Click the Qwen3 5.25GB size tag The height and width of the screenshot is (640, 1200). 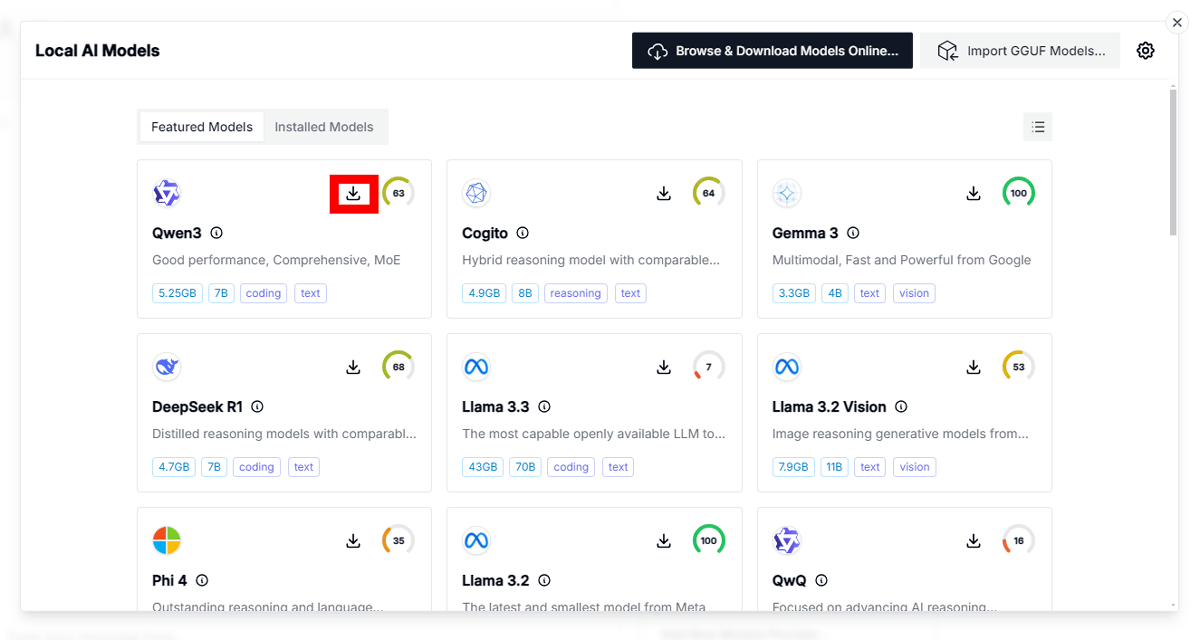[x=177, y=293]
